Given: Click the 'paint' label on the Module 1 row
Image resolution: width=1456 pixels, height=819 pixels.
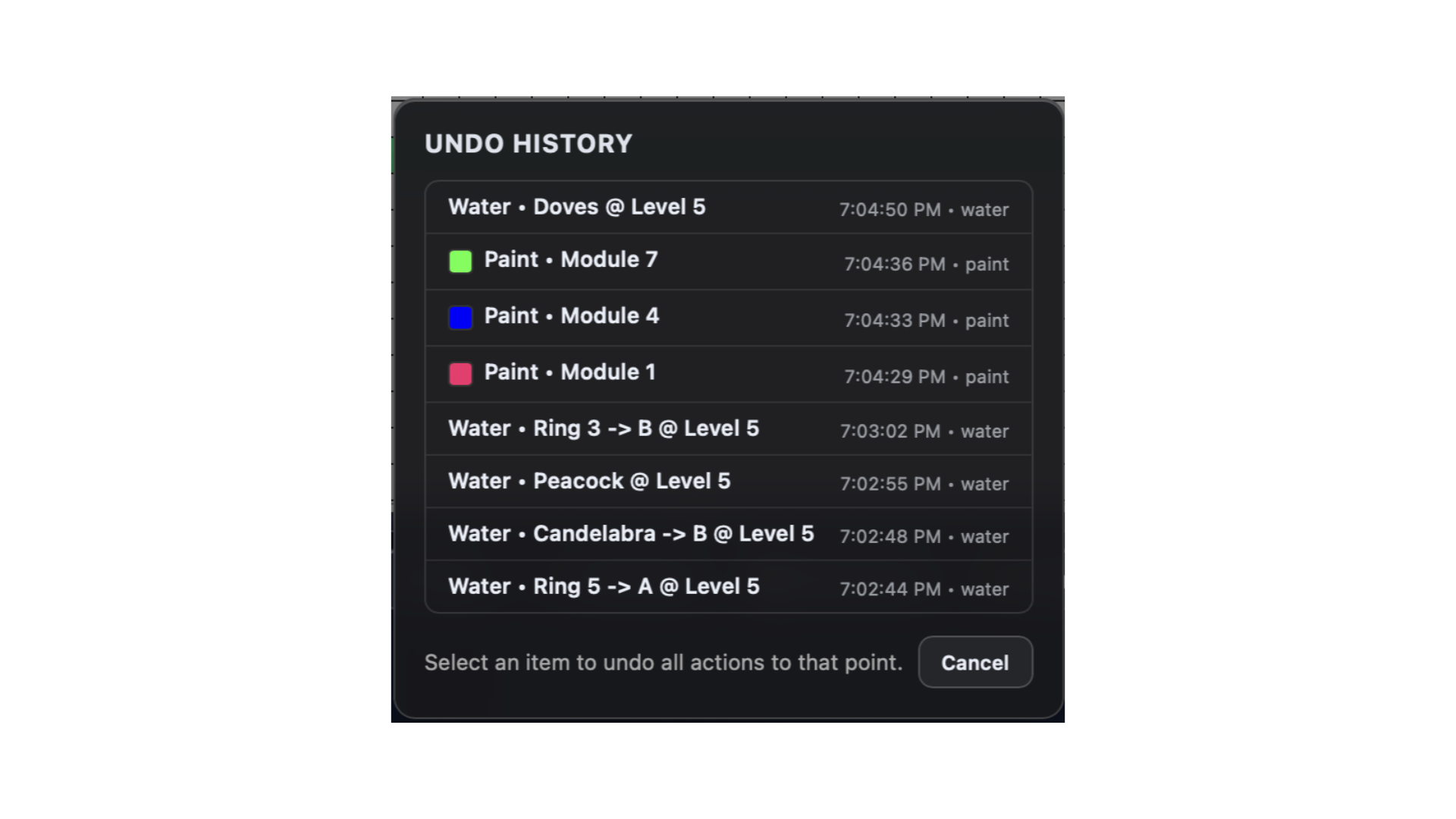Looking at the screenshot, I should point(987,376).
